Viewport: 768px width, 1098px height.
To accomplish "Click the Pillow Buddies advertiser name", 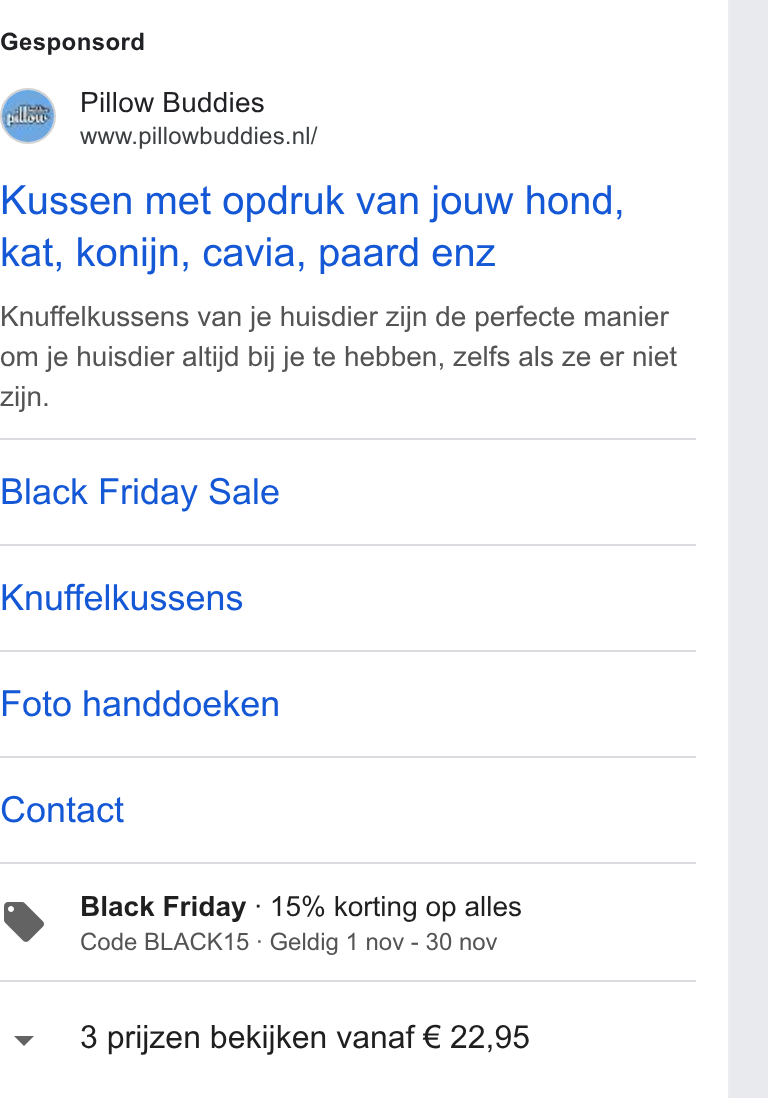I will point(172,103).
